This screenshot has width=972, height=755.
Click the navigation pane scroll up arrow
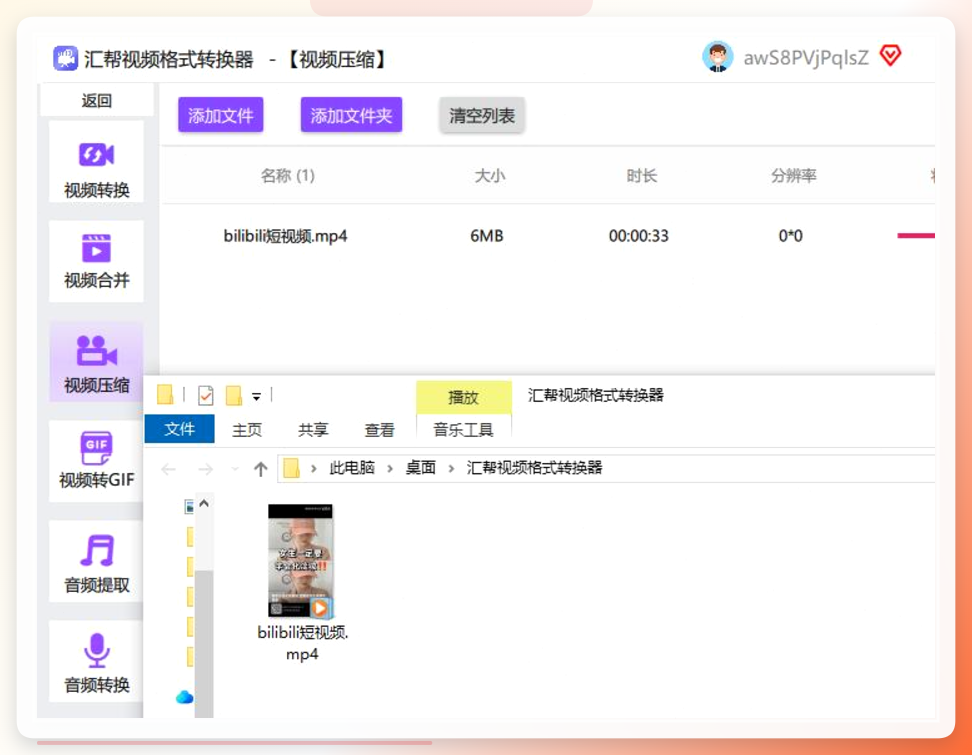204,503
